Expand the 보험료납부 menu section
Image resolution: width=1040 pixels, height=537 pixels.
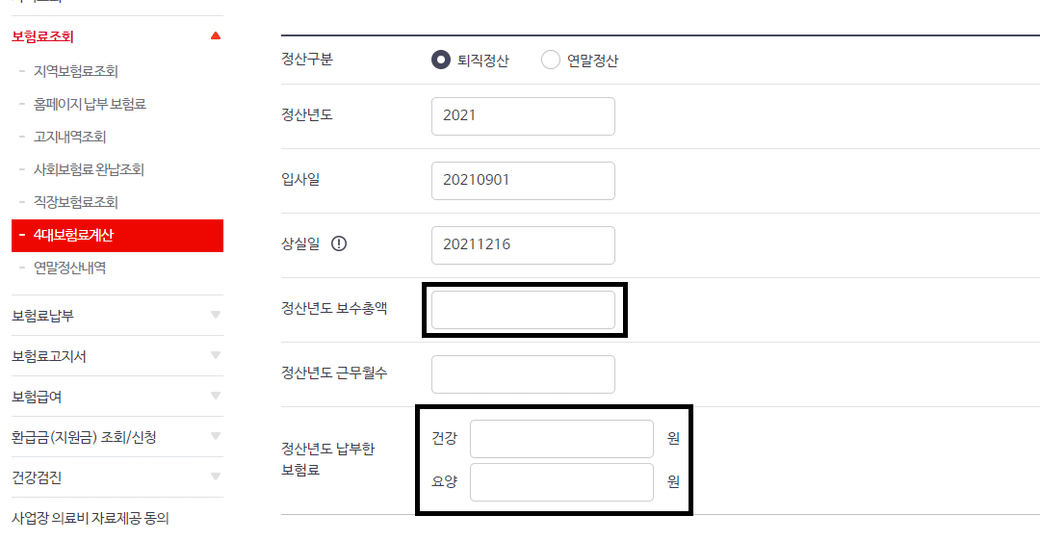point(215,315)
